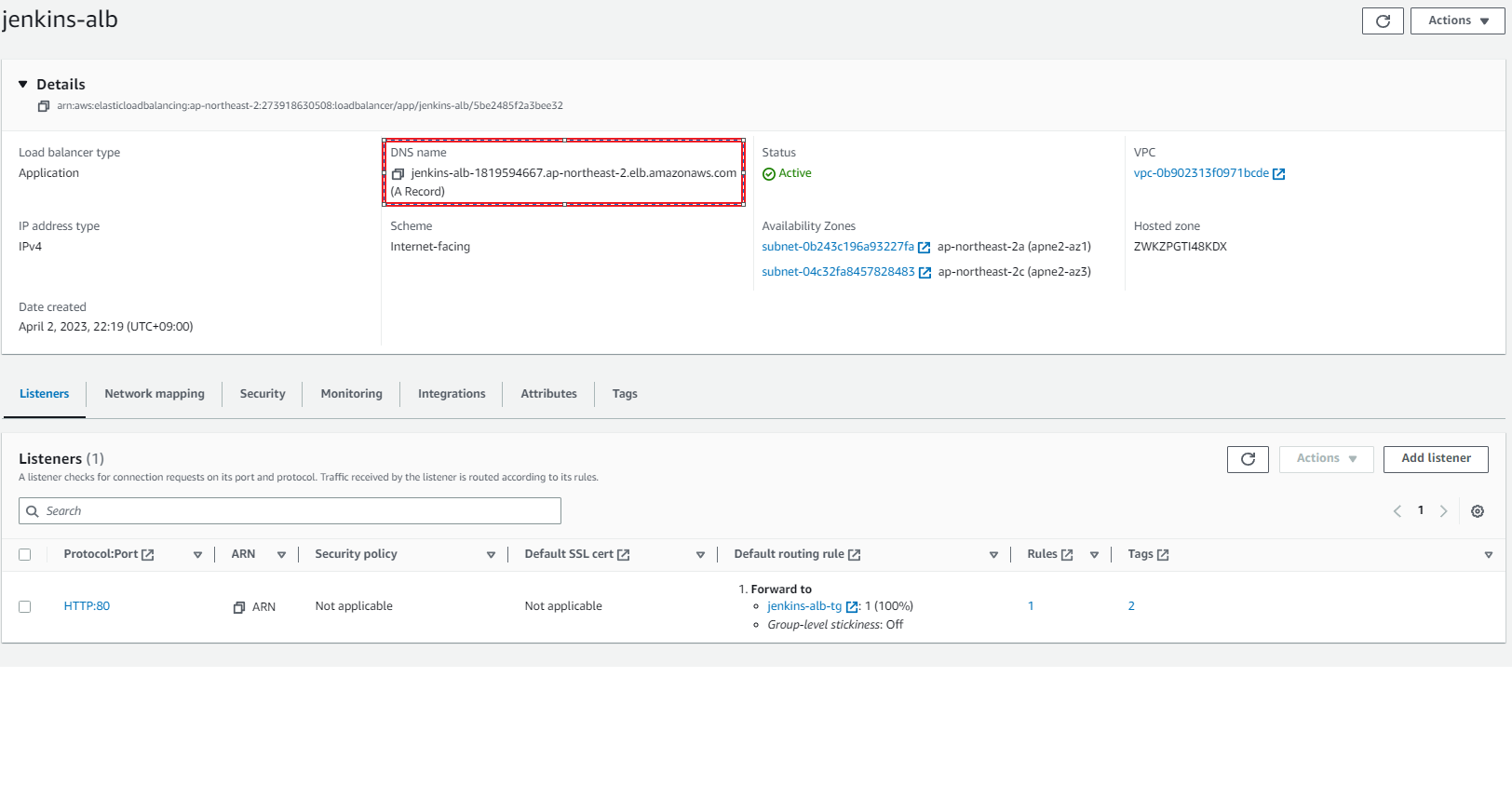
Task: Click the Add listener button
Action: click(1436, 459)
